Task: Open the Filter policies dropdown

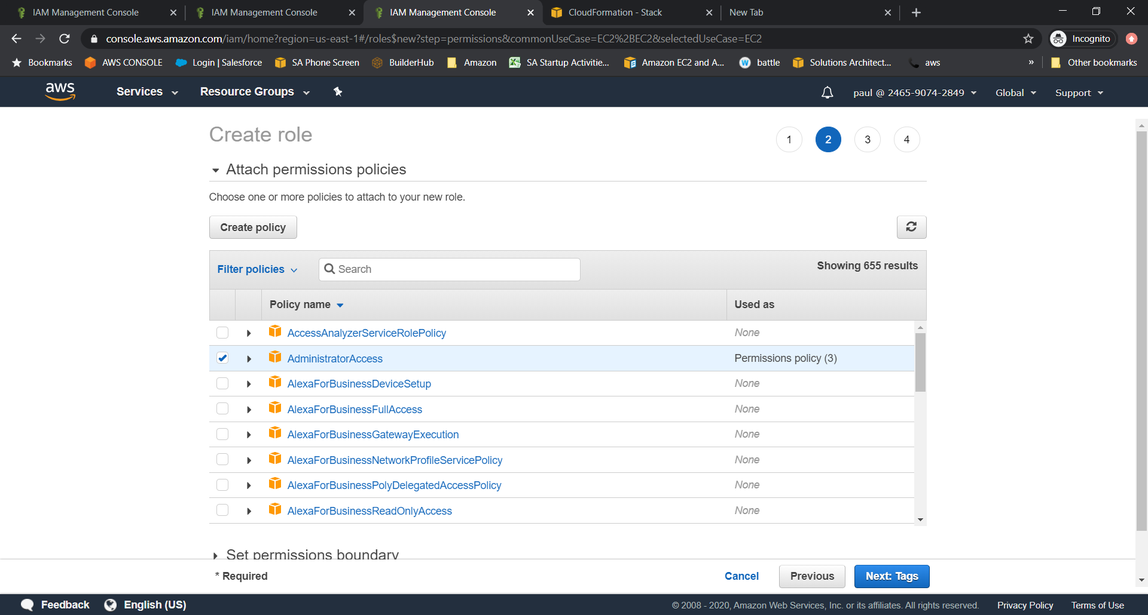Action: pos(257,269)
